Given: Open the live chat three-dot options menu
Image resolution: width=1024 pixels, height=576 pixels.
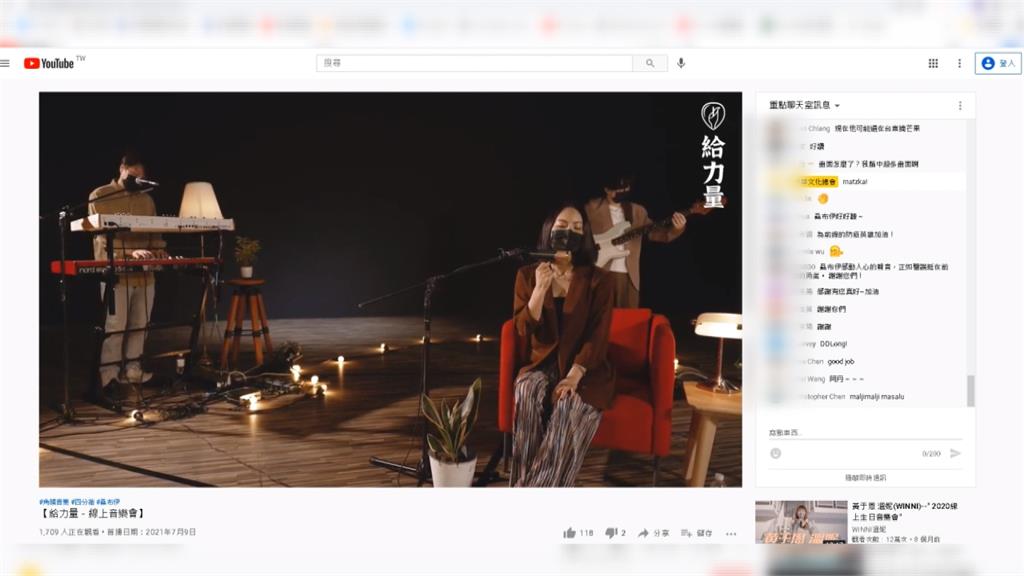Looking at the screenshot, I should pyautogui.click(x=960, y=105).
